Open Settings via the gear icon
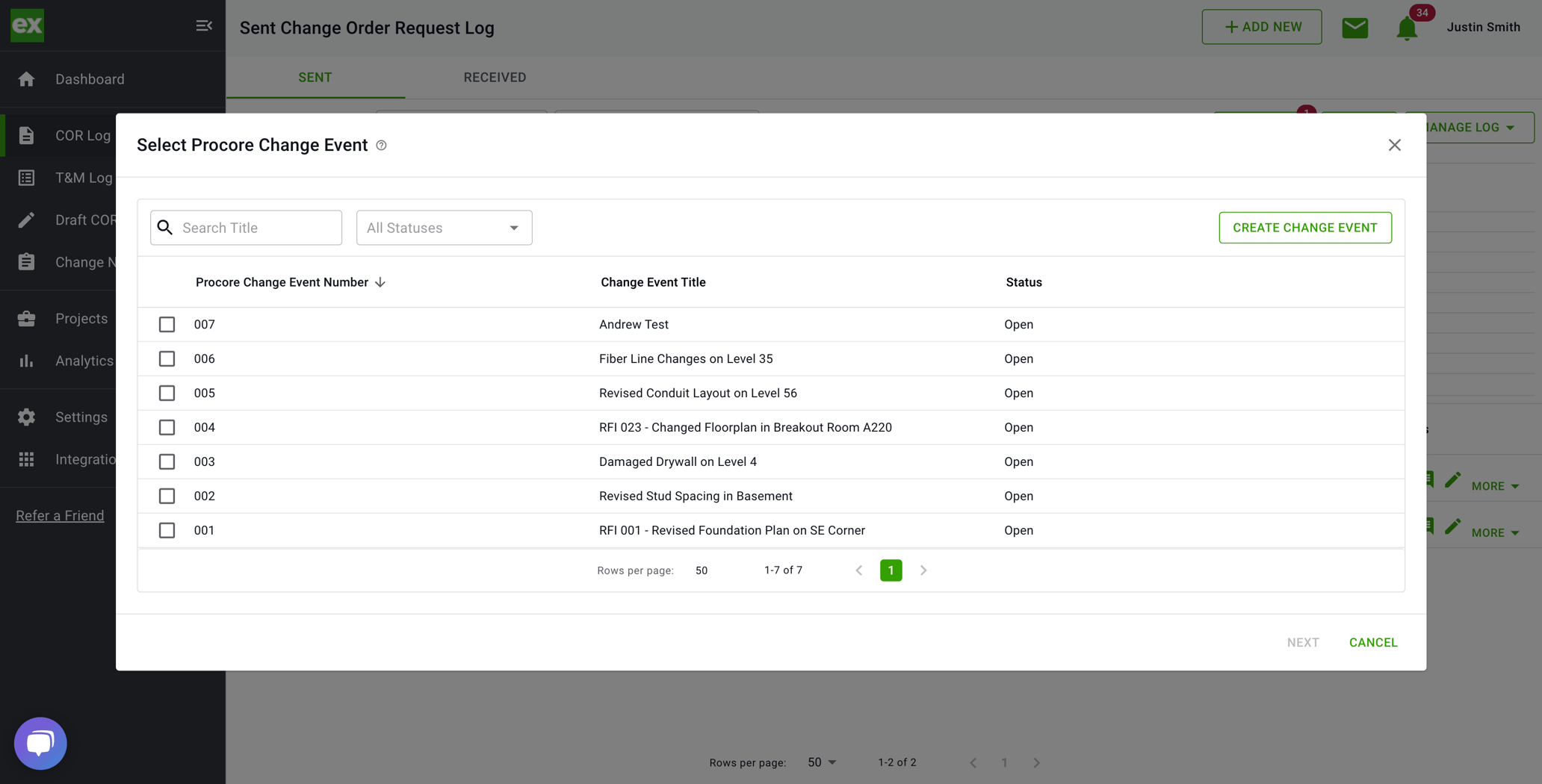 27,417
